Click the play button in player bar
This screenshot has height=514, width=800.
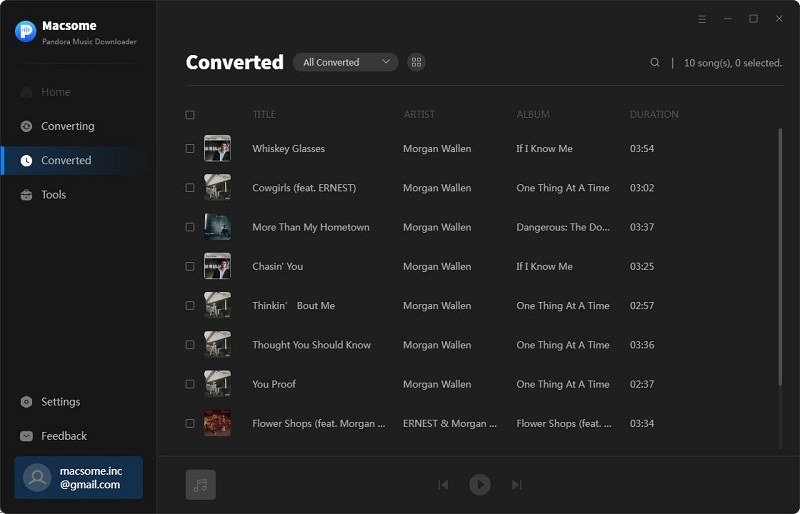coord(480,484)
